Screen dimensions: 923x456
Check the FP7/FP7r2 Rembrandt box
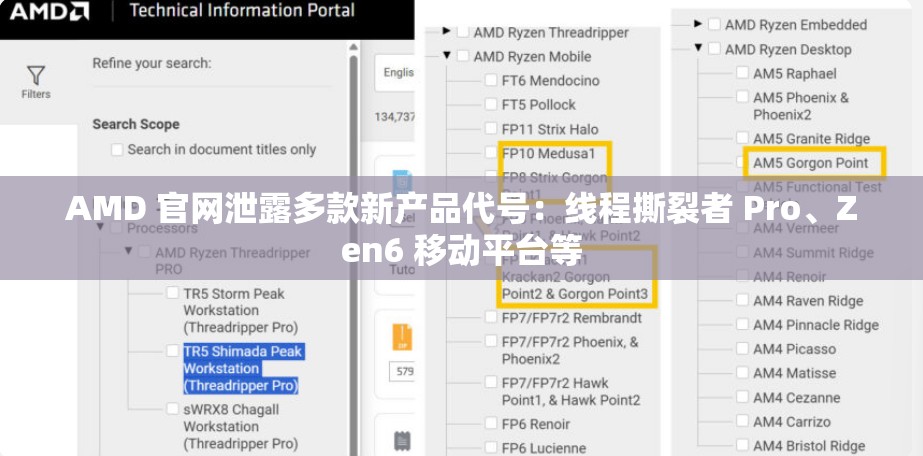(x=491, y=317)
